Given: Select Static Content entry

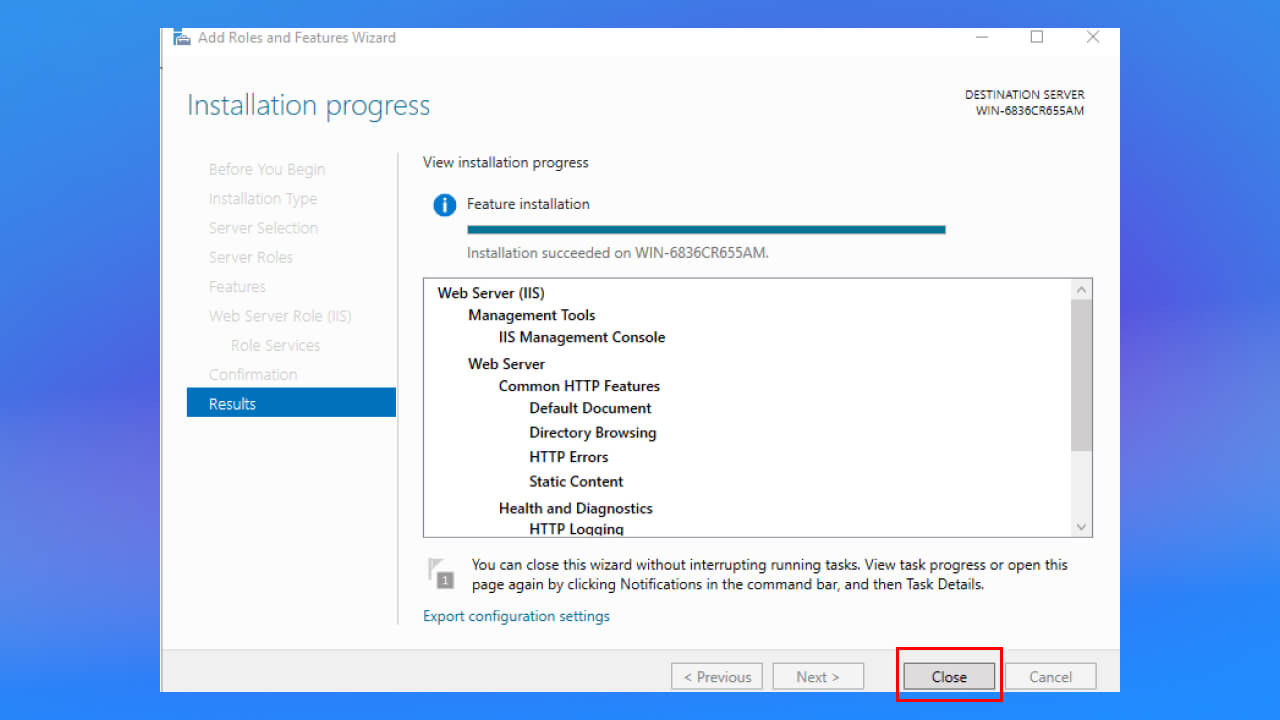Looking at the screenshot, I should click(x=576, y=481).
